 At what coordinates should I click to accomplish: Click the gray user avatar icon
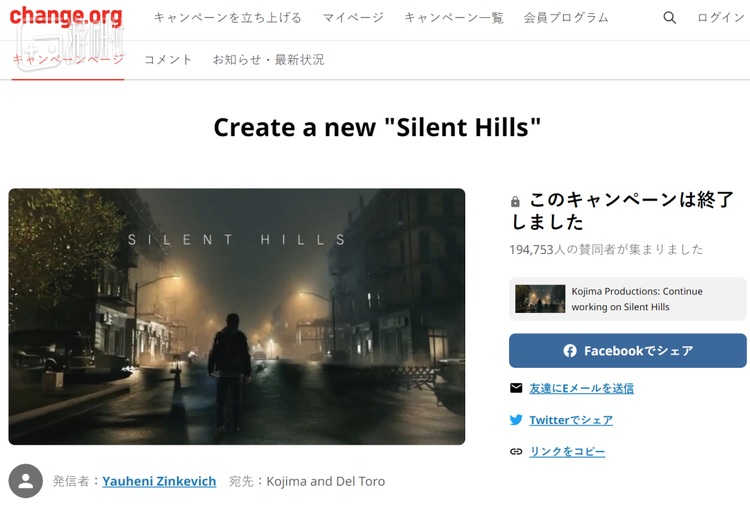click(25, 481)
